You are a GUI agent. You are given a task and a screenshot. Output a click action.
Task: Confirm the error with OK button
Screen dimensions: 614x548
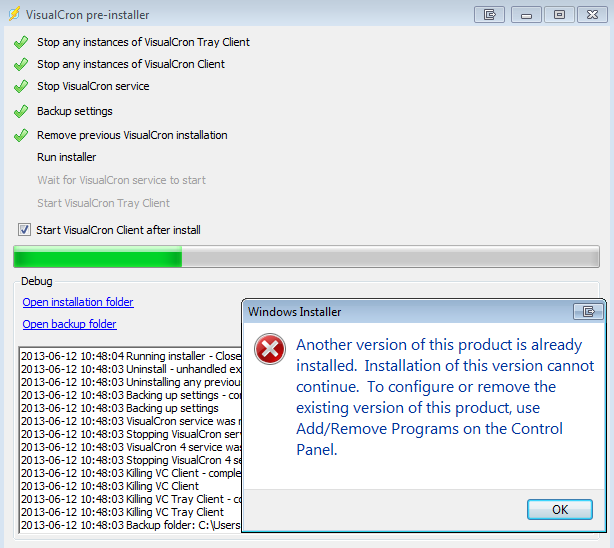560,509
